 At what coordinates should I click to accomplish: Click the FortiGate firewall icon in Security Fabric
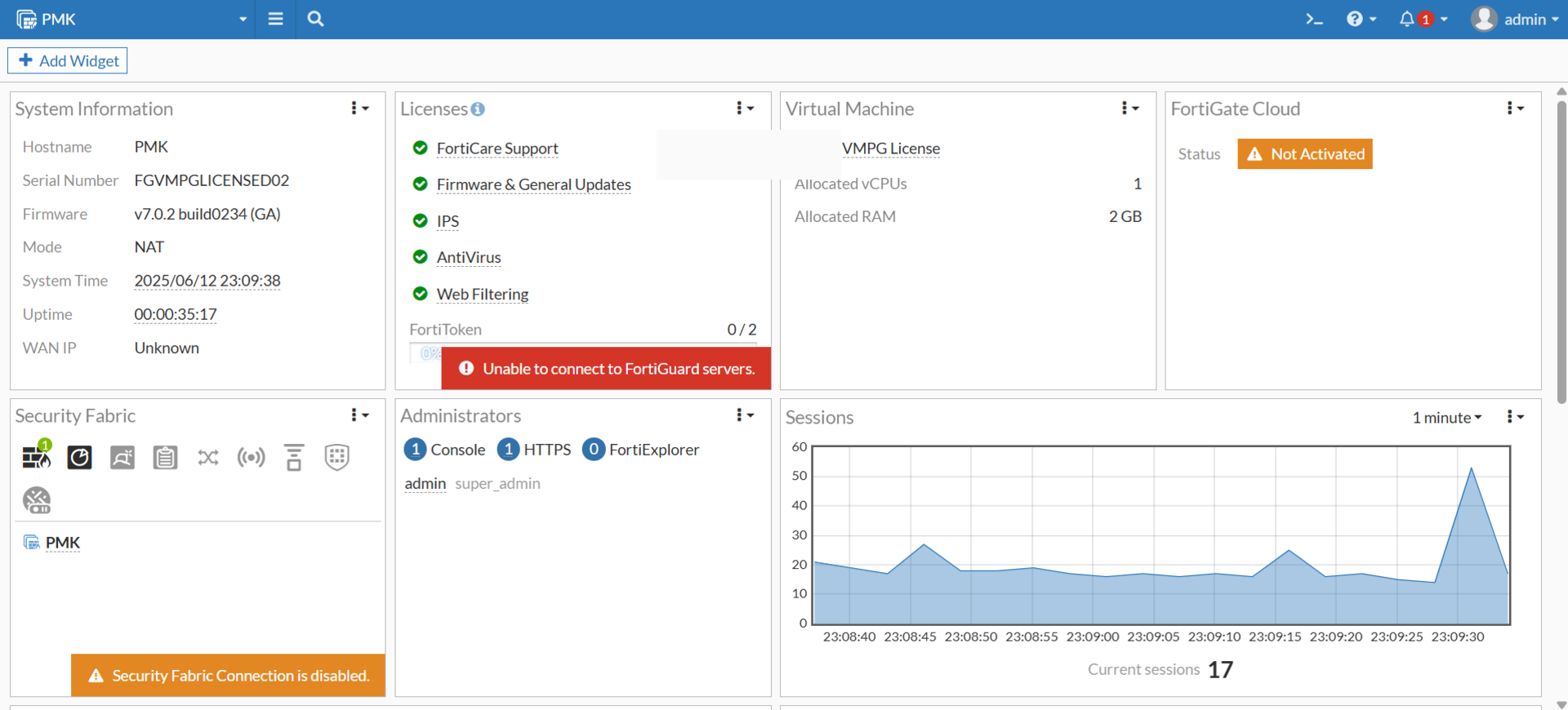(36, 457)
